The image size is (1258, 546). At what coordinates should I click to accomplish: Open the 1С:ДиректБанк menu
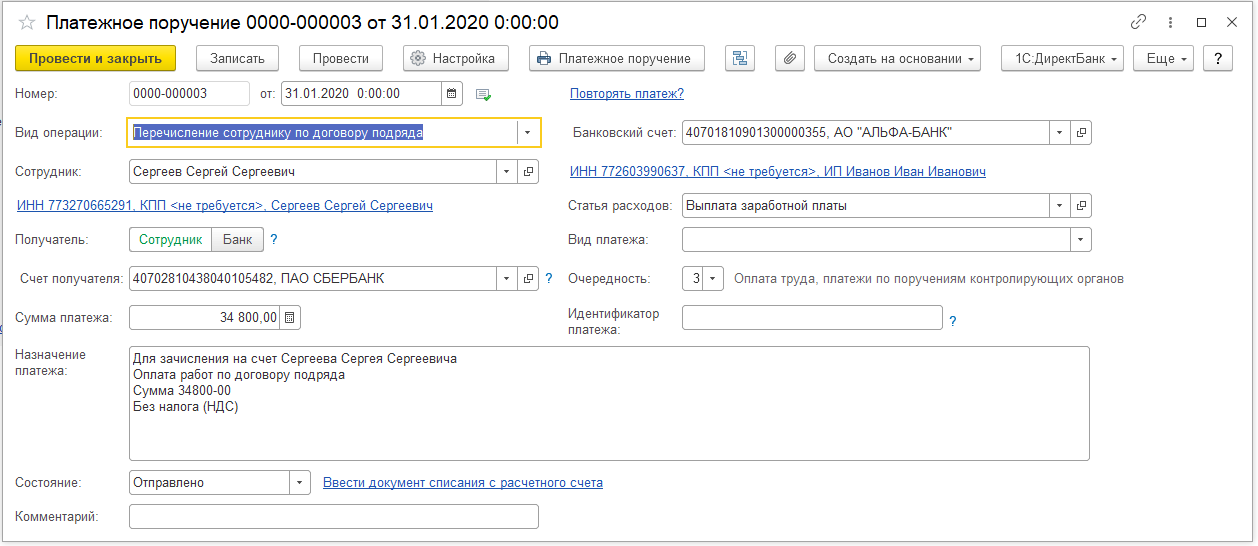(1062, 58)
